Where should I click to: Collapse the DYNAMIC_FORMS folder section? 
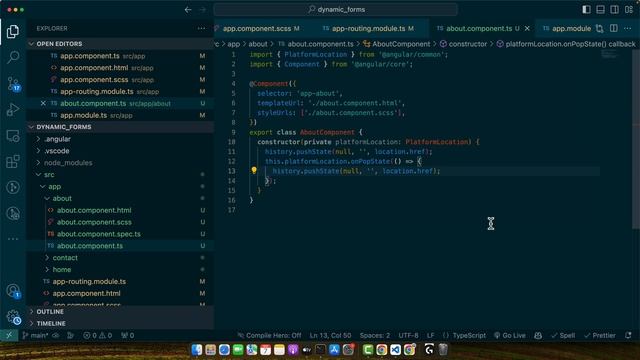[120, 127]
